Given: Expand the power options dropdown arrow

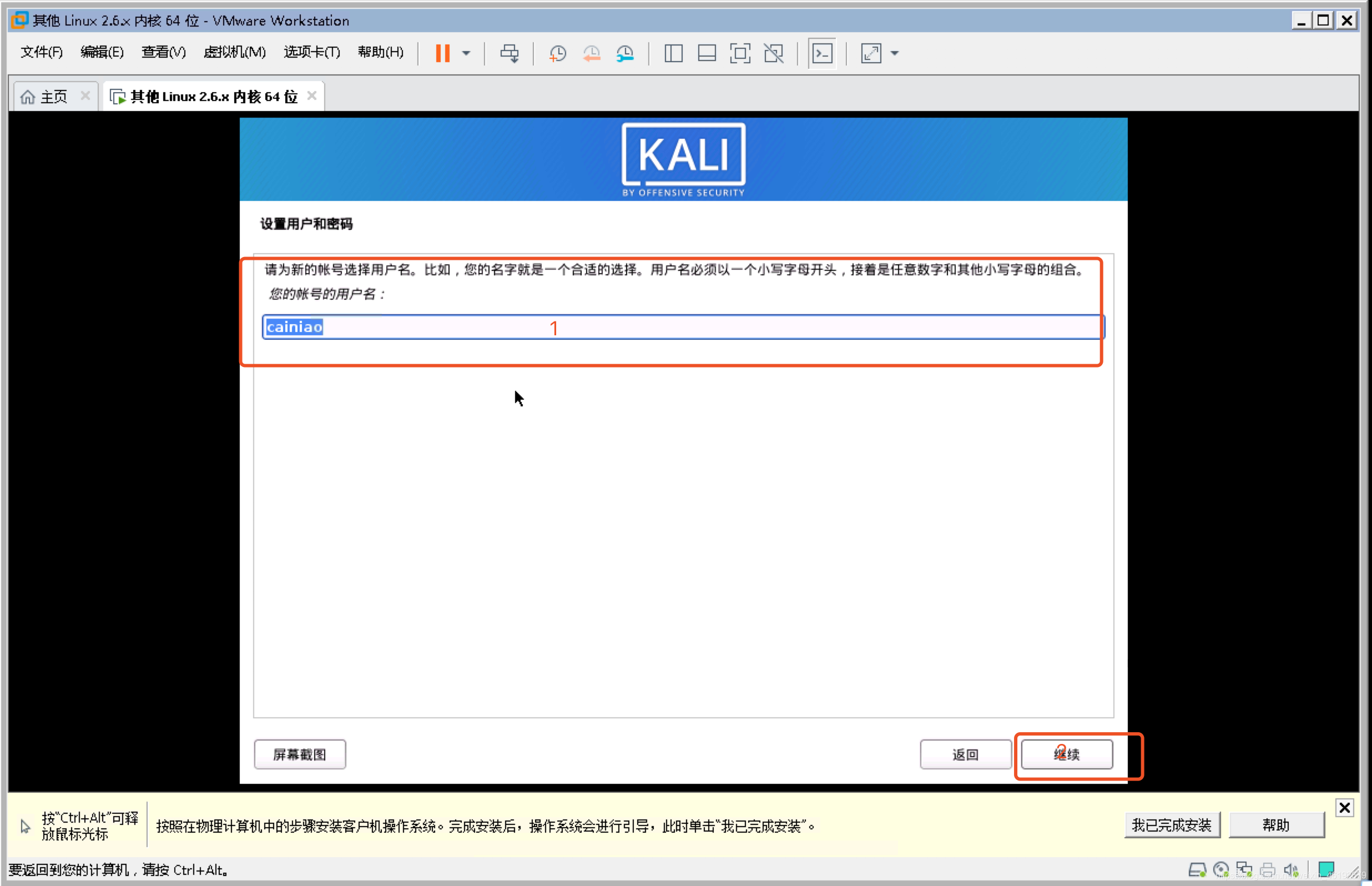Looking at the screenshot, I should (466, 53).
